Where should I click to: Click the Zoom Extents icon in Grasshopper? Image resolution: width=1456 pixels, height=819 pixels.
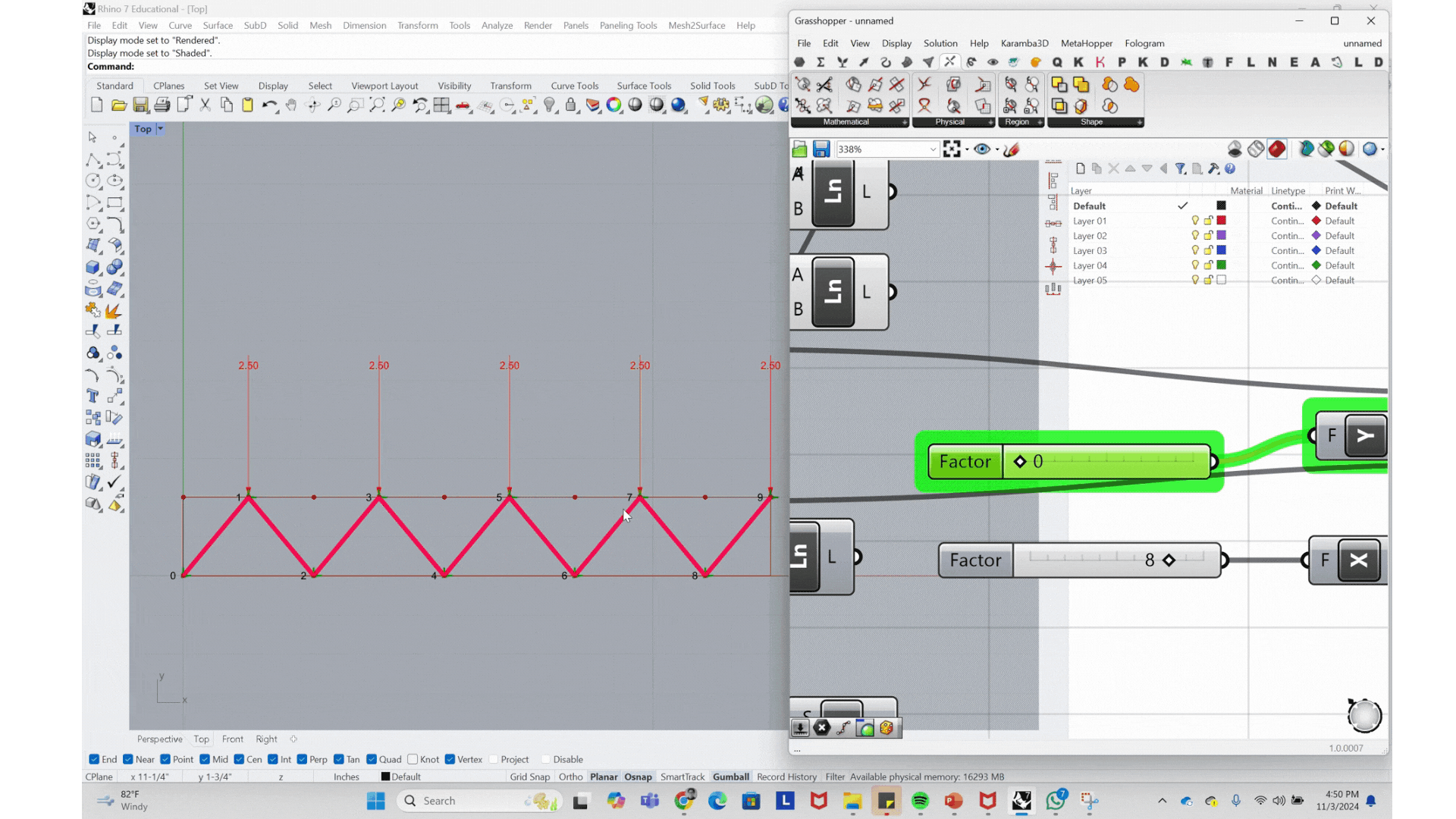tap(952, 149)
